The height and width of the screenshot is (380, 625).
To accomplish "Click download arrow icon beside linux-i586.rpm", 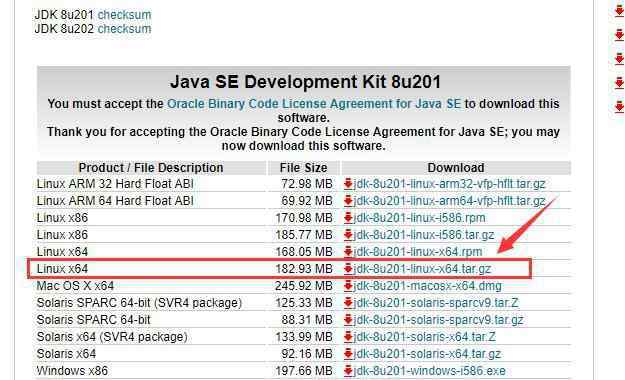I will coord(348,218).
